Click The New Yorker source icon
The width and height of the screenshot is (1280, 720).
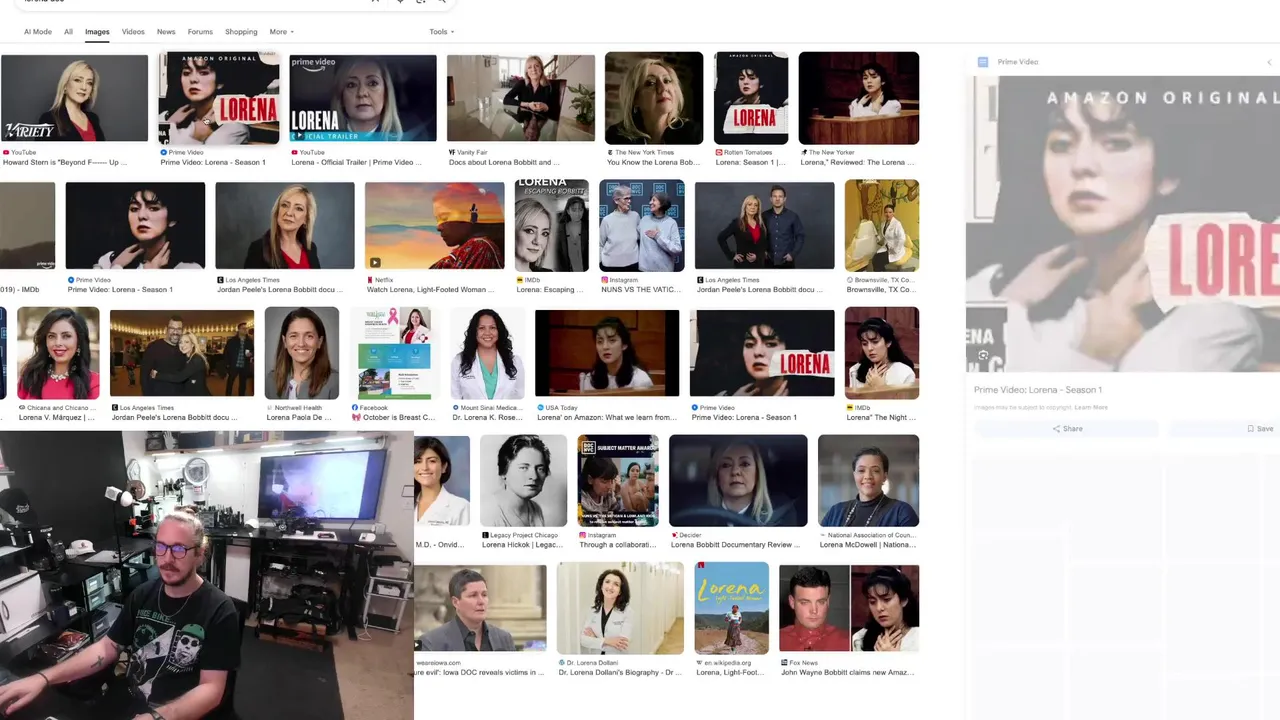pos(803,152)
